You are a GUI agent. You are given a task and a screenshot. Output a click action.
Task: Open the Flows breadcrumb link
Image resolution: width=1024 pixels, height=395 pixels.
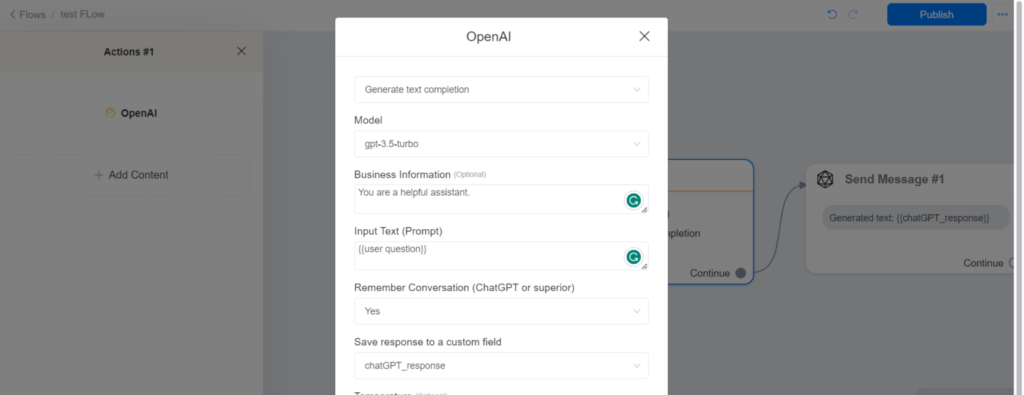[x=32, y=14]
